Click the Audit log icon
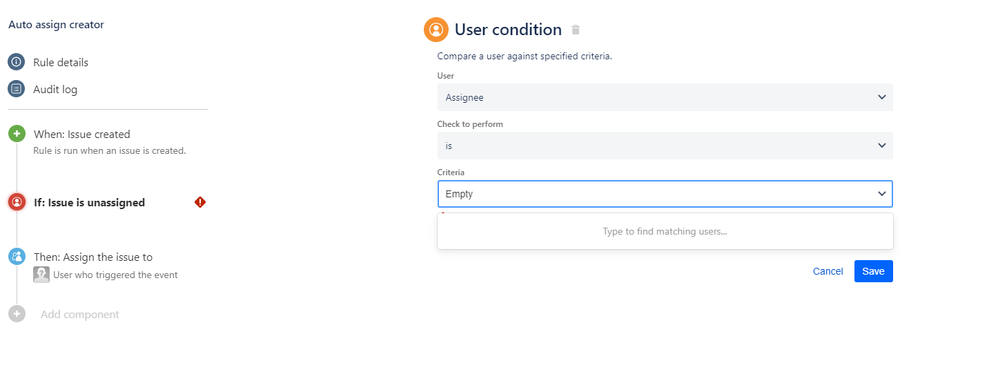The height and width of the screenshot is (365, 998). (x=16, y=89)
